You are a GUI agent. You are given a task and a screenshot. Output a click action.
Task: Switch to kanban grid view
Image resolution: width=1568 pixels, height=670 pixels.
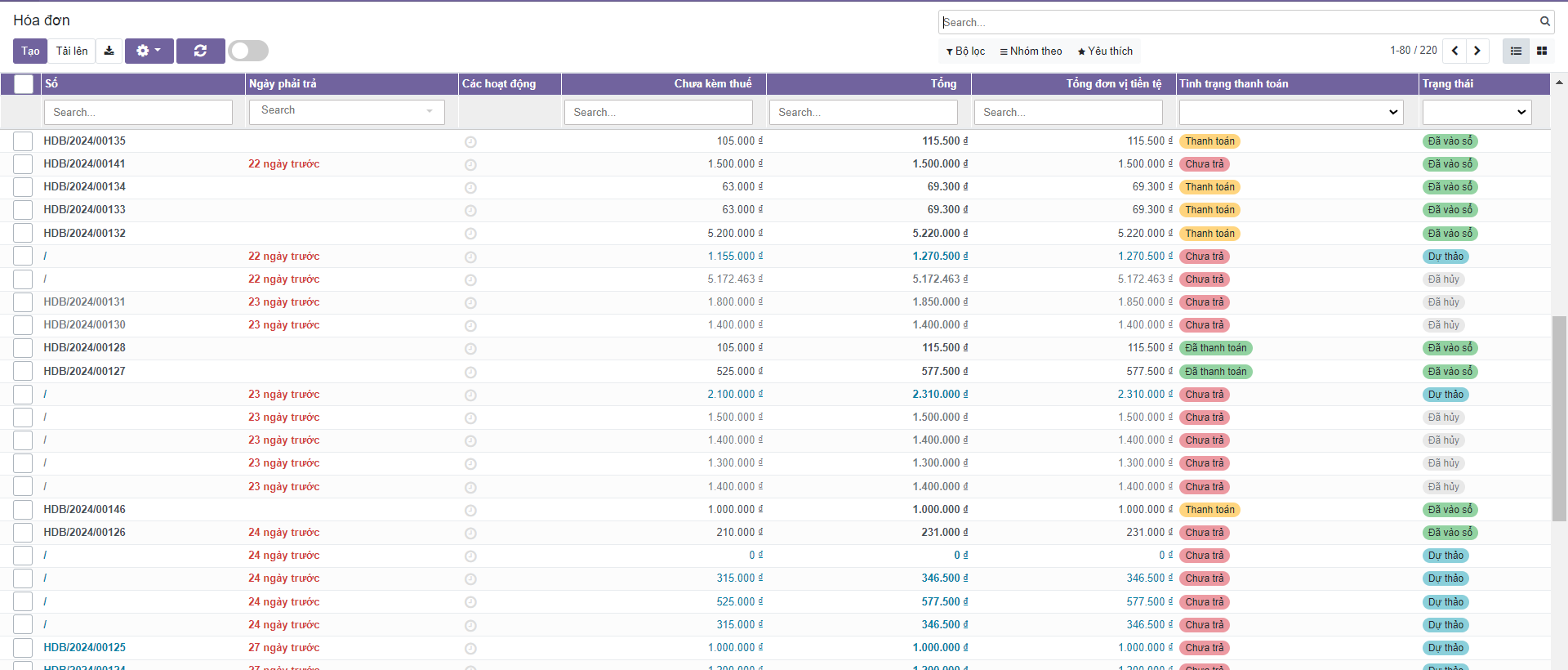tap(1542, 51)
